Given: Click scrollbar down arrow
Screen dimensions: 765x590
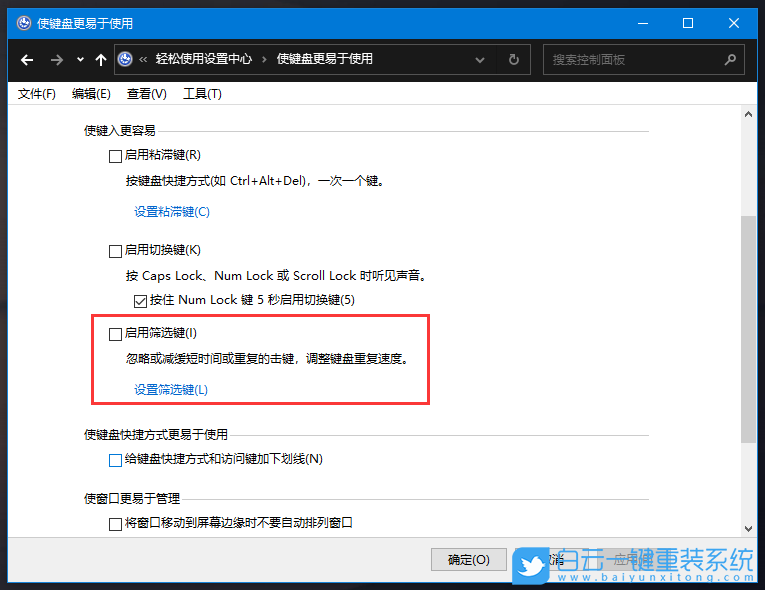Looking at the screenshot, I should pyautogui.click(x=748, y=529).
